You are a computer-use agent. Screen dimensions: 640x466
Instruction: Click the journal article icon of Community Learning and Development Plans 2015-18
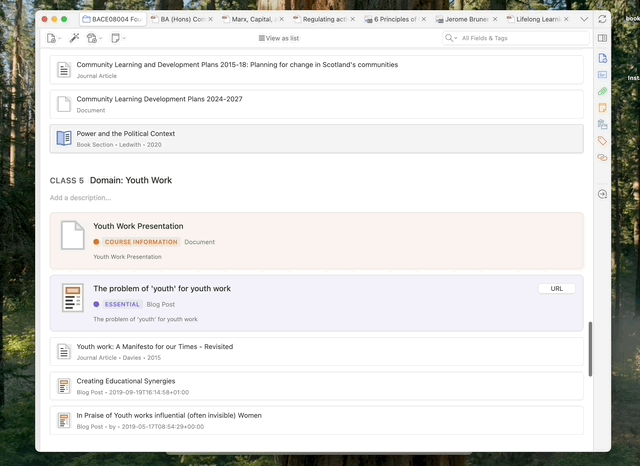64,69
